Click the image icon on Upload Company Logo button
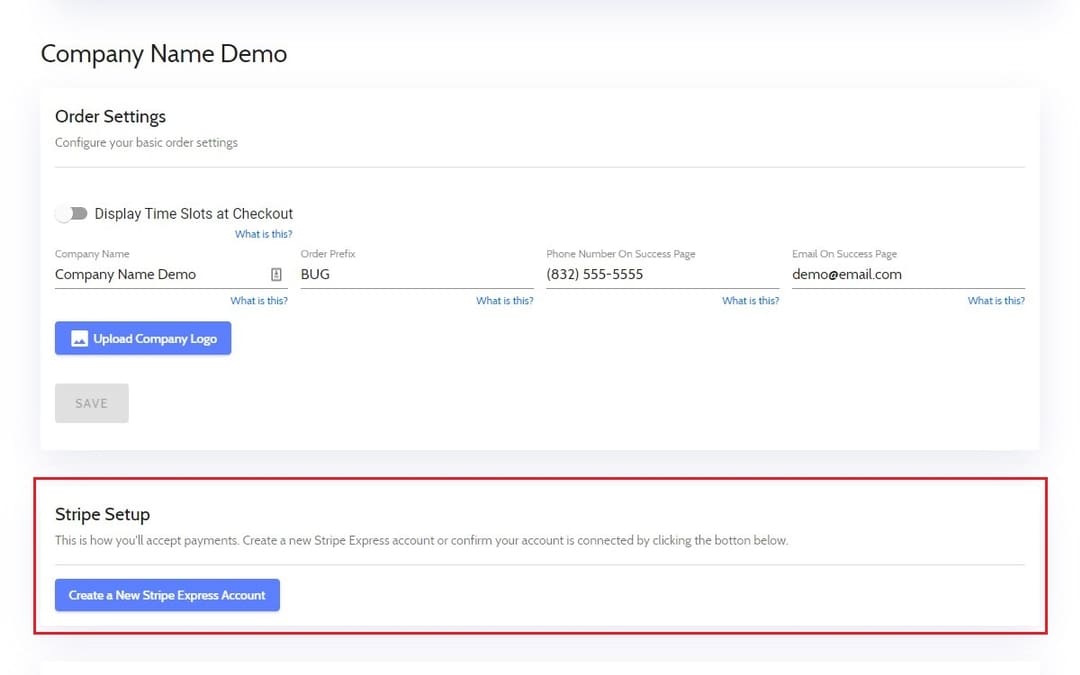1080x675 pixels. [78, 338]
